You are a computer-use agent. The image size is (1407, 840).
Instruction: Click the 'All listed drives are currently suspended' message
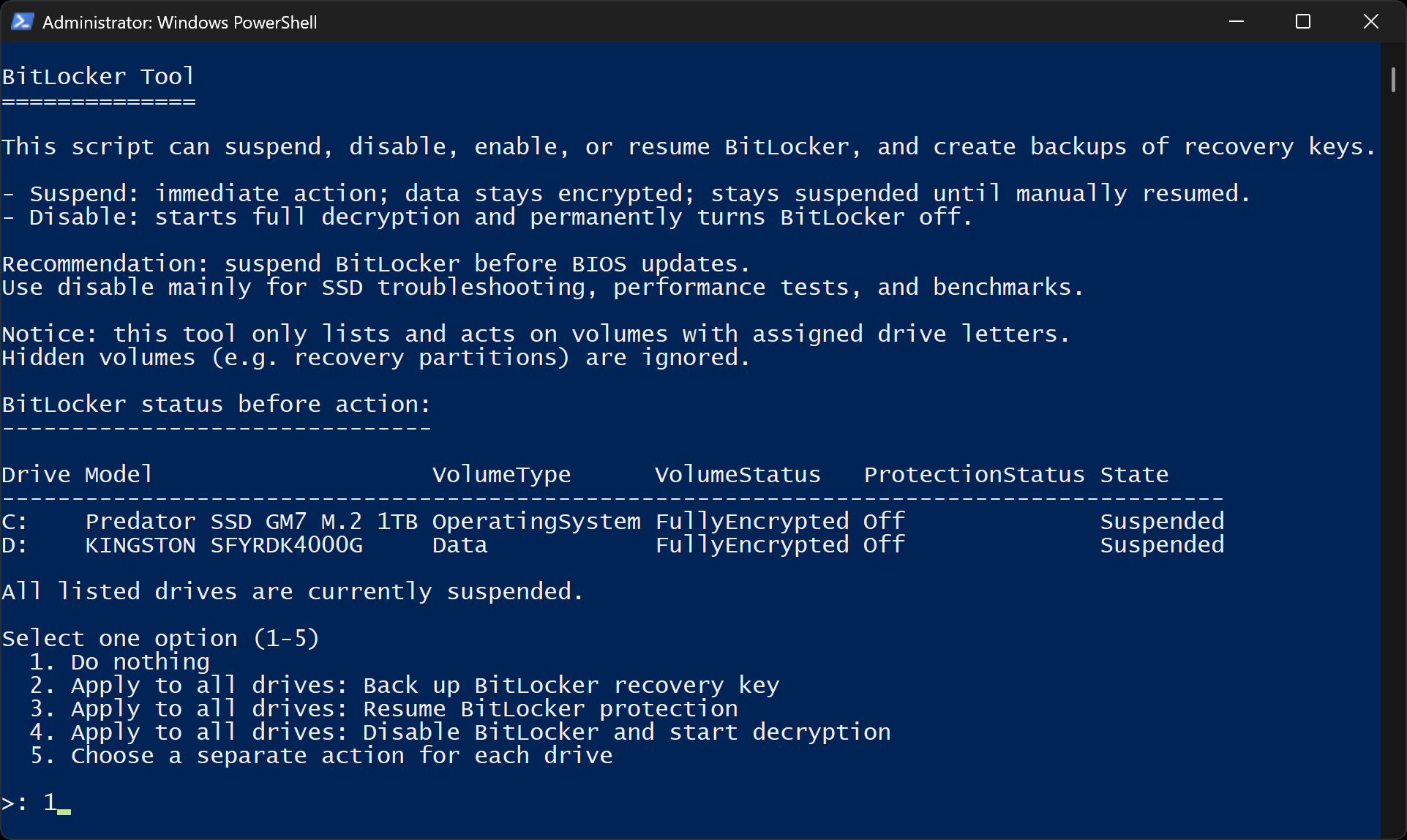coord(291,591)
